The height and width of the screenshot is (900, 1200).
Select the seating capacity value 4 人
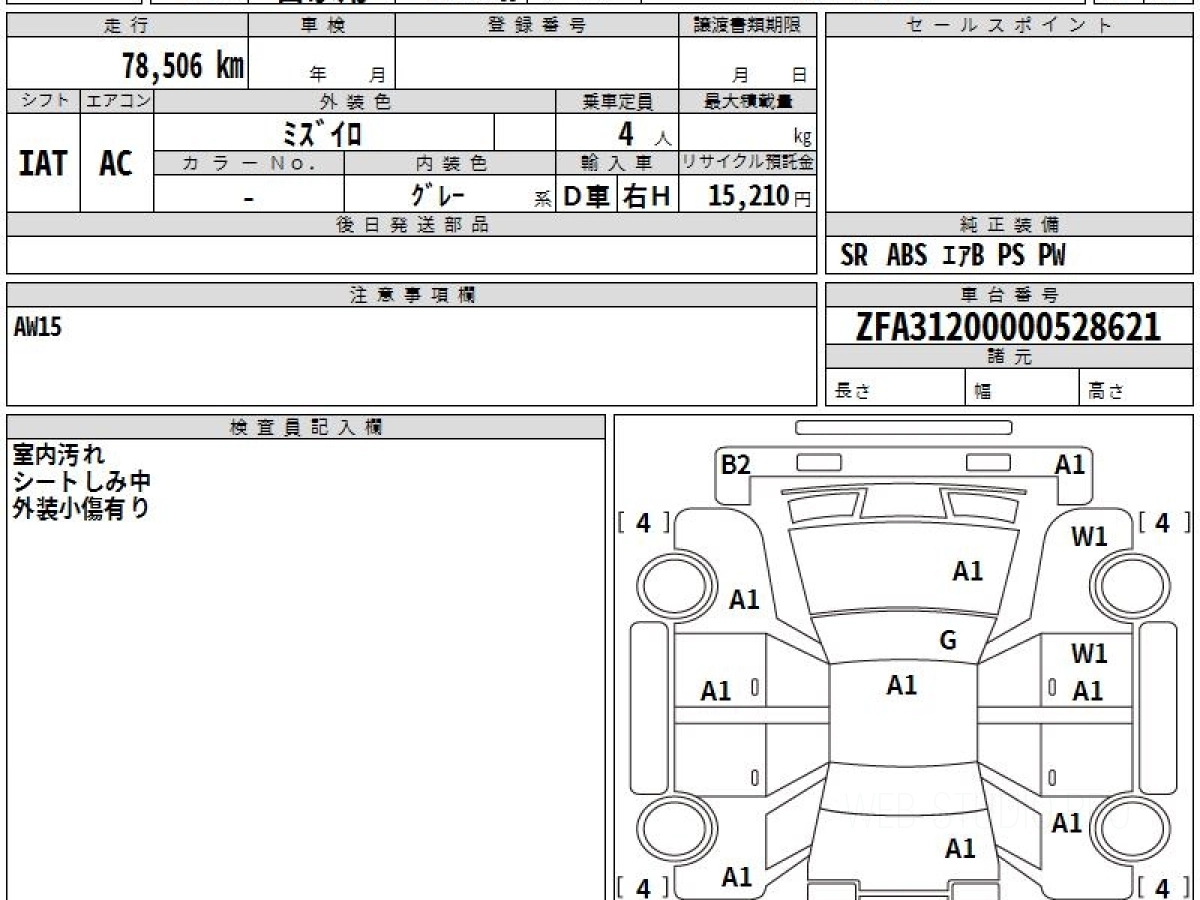(x=643, y=134)
